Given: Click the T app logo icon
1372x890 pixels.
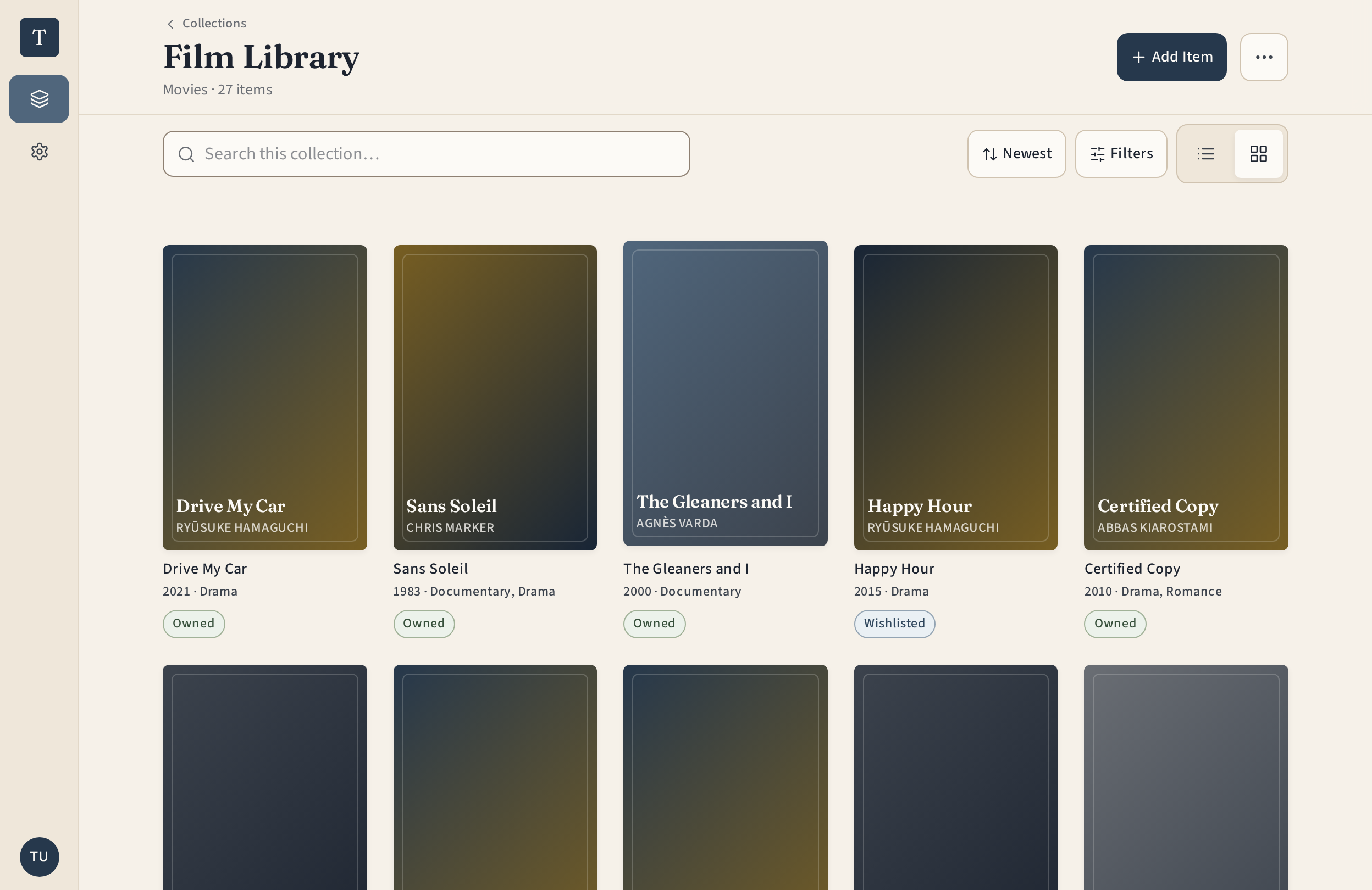Looking at the screenshot, I should pos(39,37).
